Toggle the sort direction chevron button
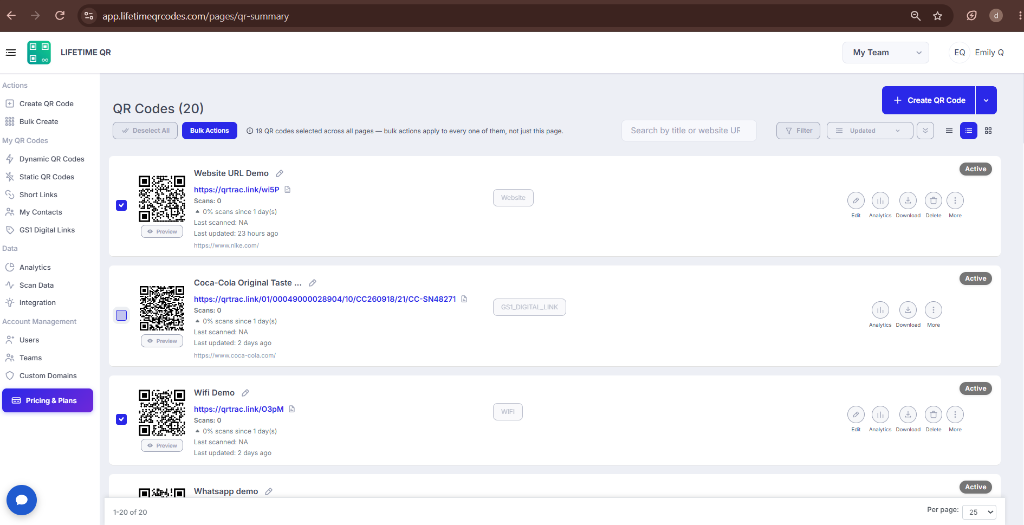 (925, 131)
